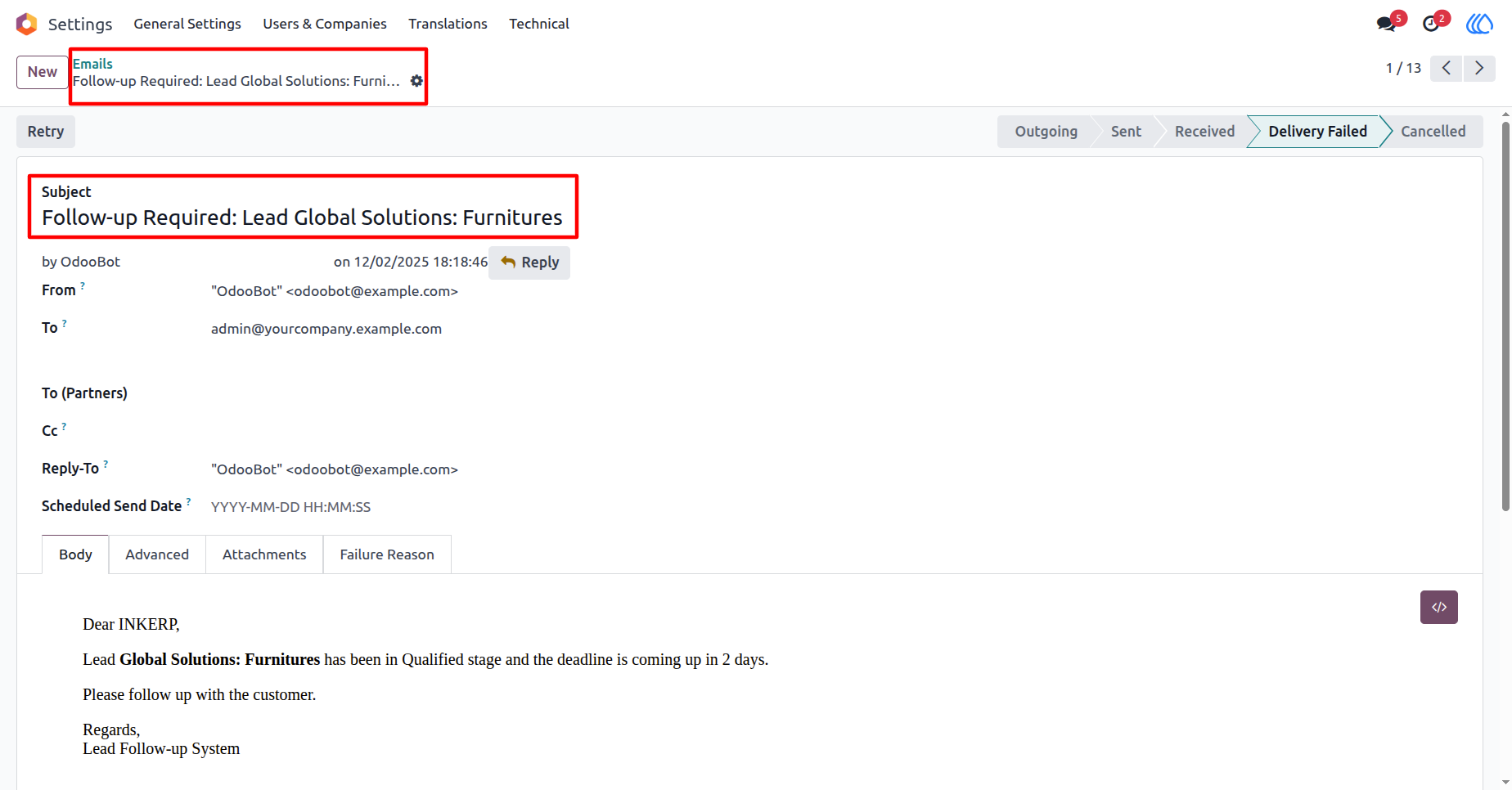Open the gear actions menu
This screenshot has width=1512, height=790.
[x=416, y=81]
